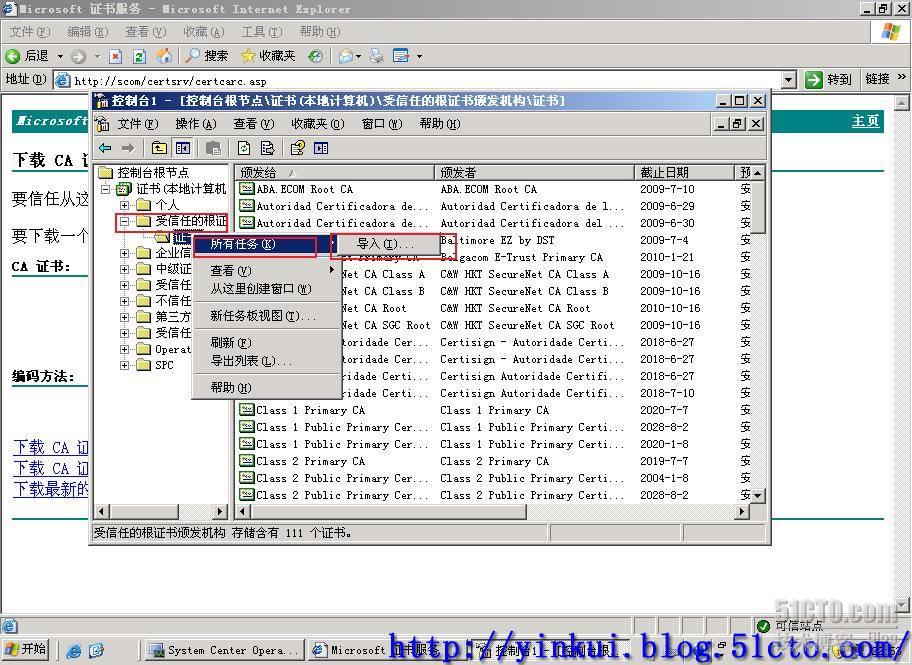Choose 从这里创建窗口(W) context menu item
Viewport: 912px width, 665px height.
click(266, 289)
